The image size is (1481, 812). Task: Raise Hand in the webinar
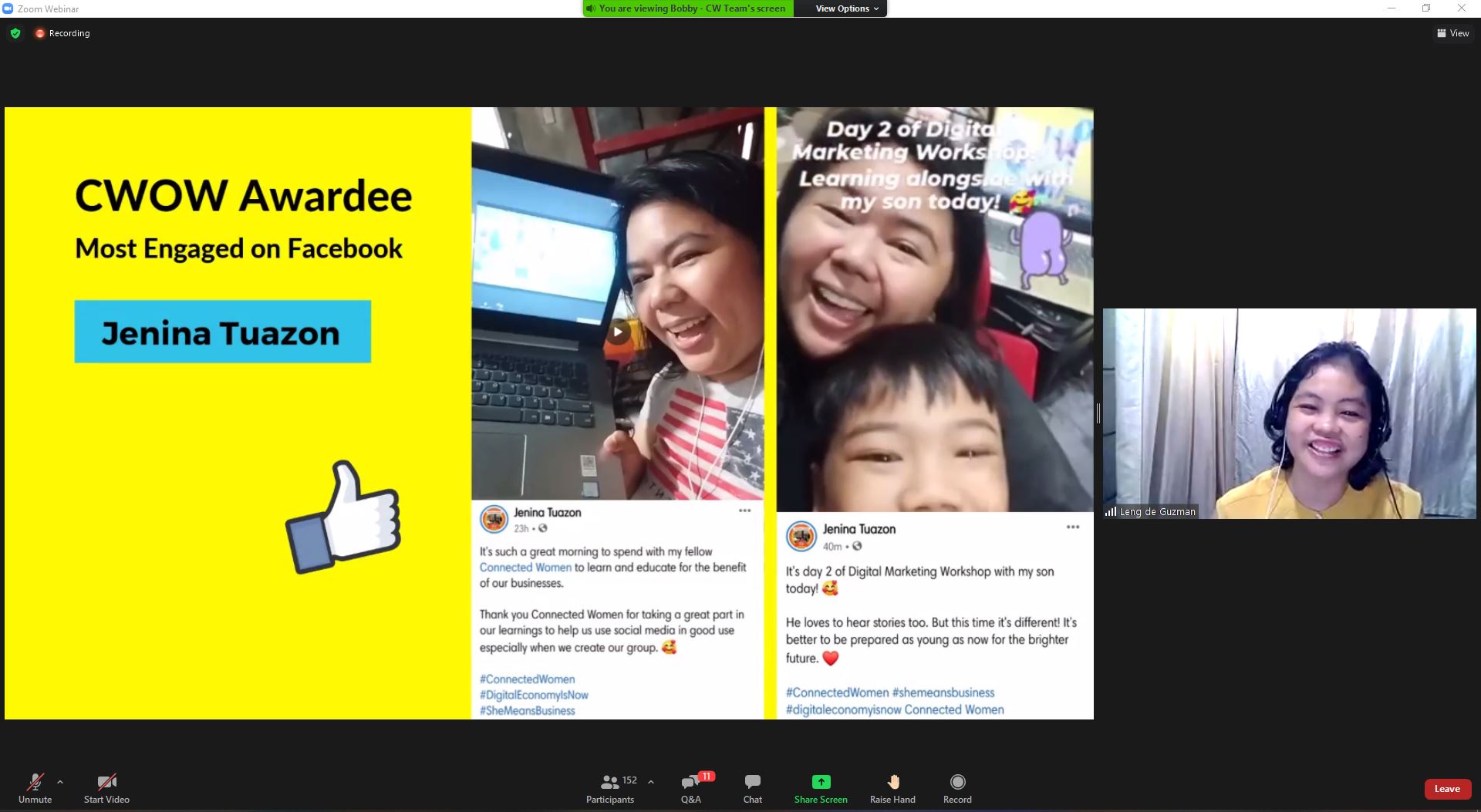[x=892, y=788]
